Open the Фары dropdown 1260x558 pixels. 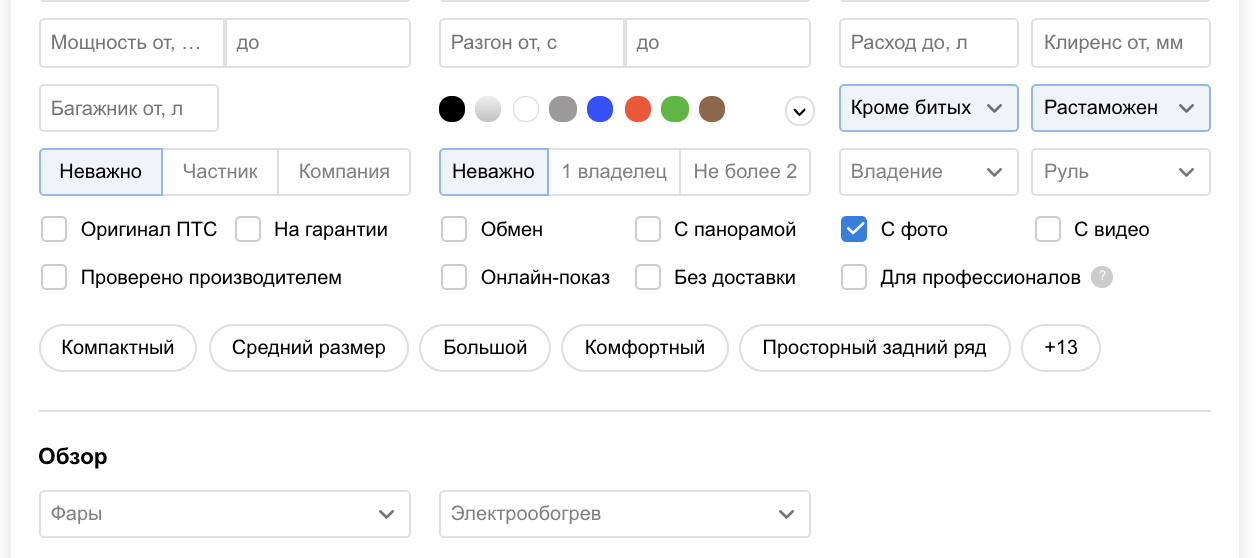225,514
